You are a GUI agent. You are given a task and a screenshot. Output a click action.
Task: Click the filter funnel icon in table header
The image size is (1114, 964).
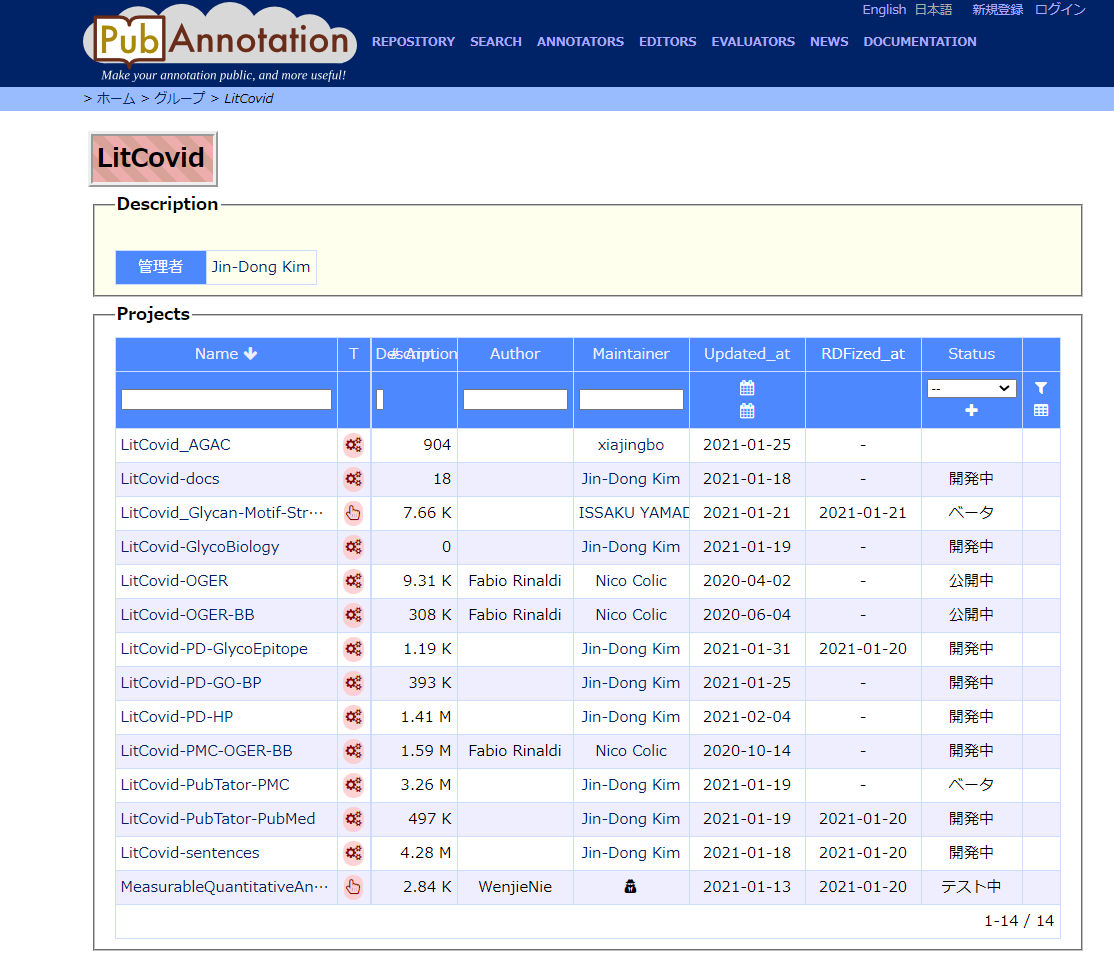[x=1041, y=388]
